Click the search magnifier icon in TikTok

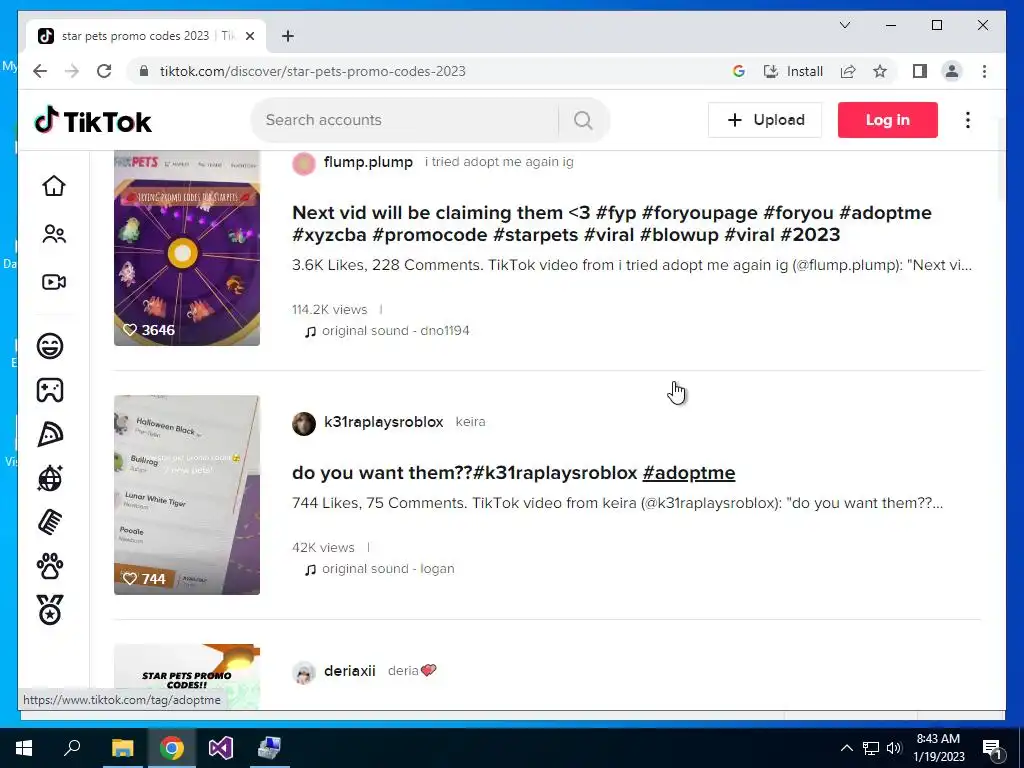point(583,120)
